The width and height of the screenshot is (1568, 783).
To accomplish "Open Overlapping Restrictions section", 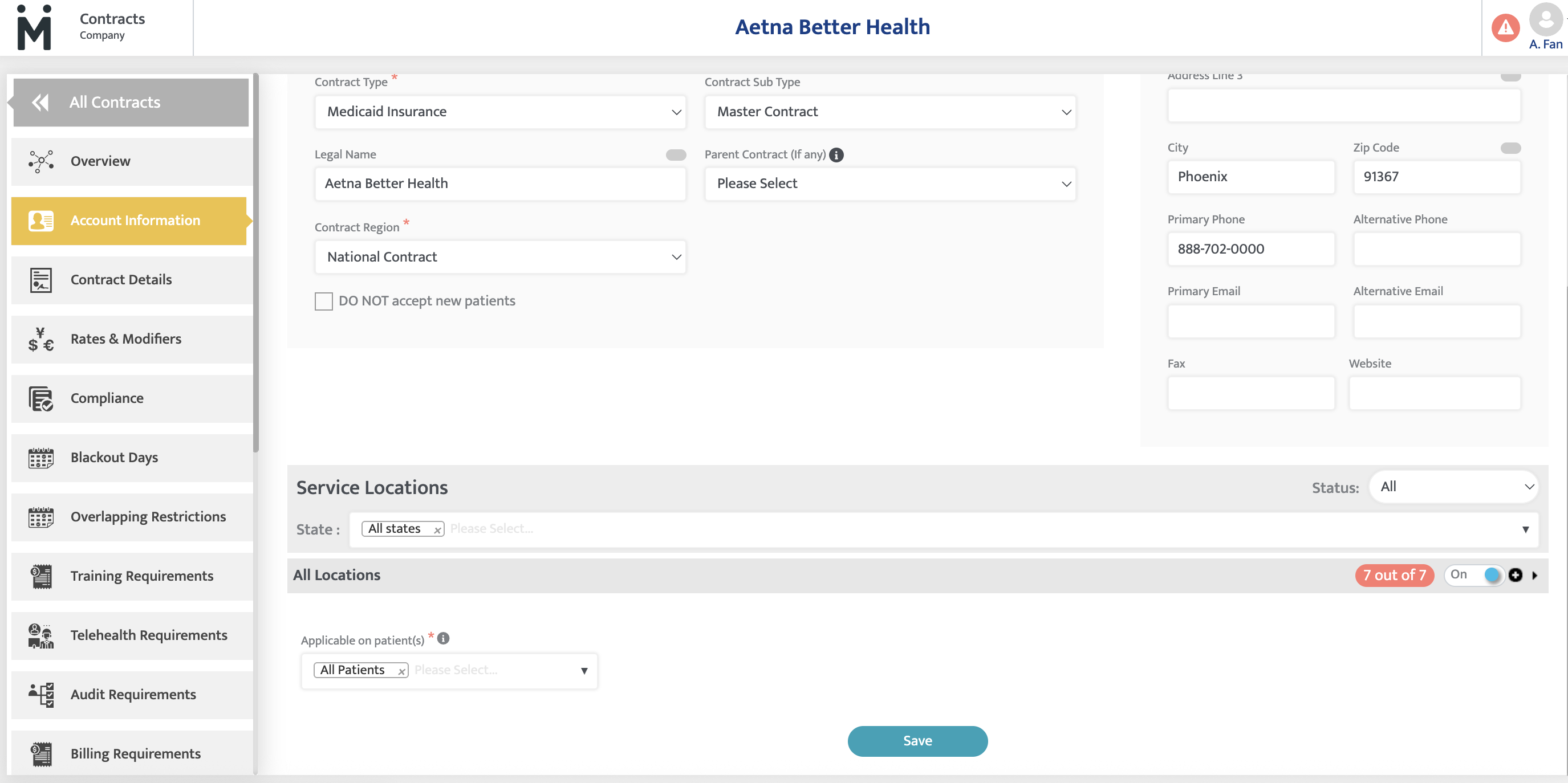I will [x=132, y=516].
